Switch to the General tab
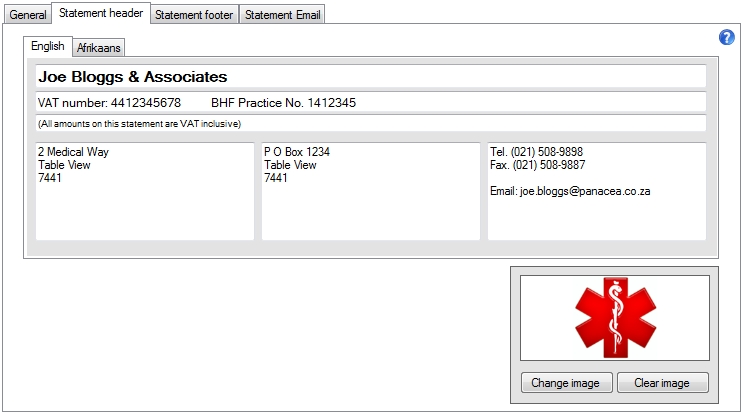The image size is (743, 414). [x=27, y=15]
